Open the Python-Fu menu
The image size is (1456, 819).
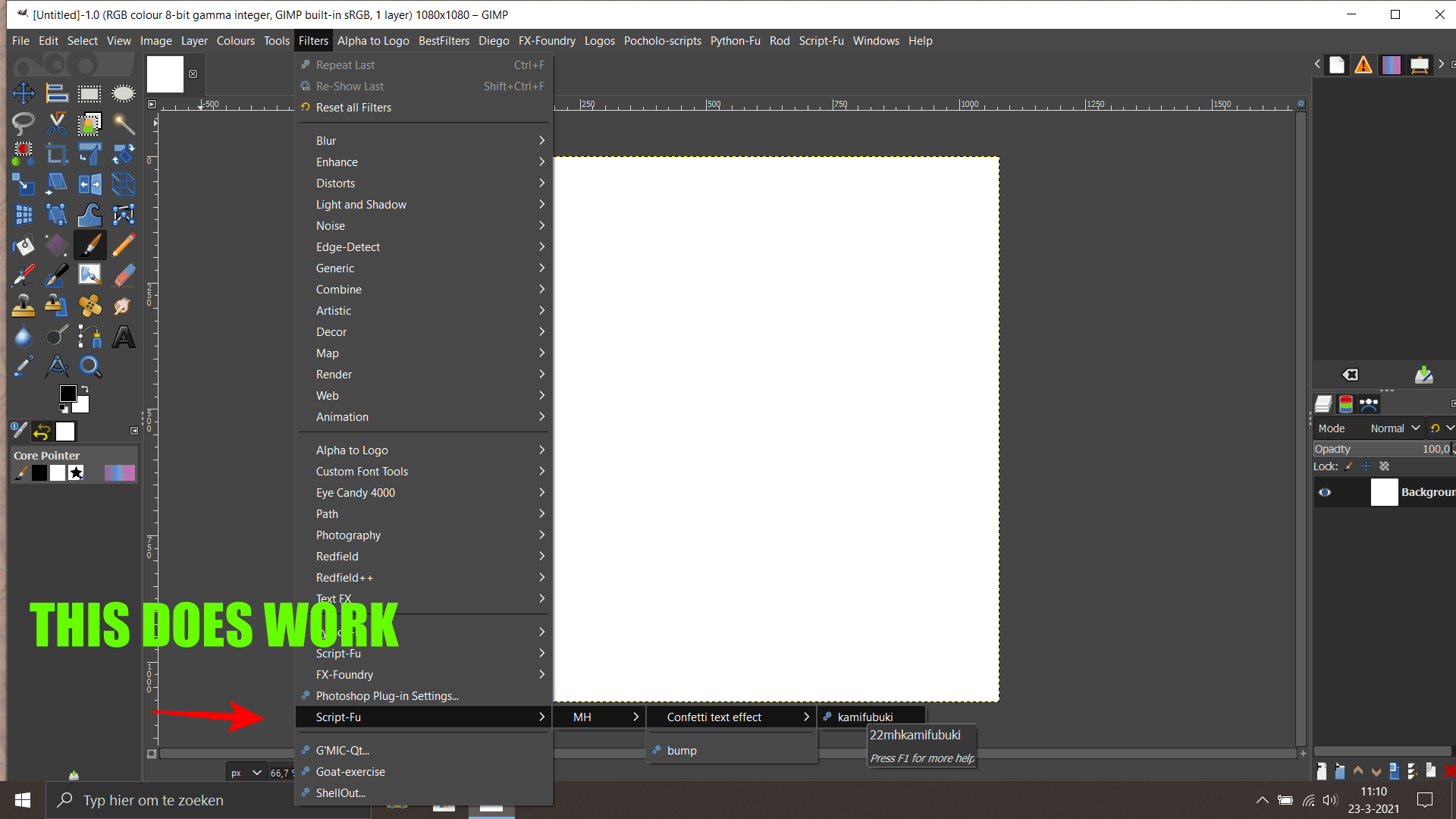(736, 41)
